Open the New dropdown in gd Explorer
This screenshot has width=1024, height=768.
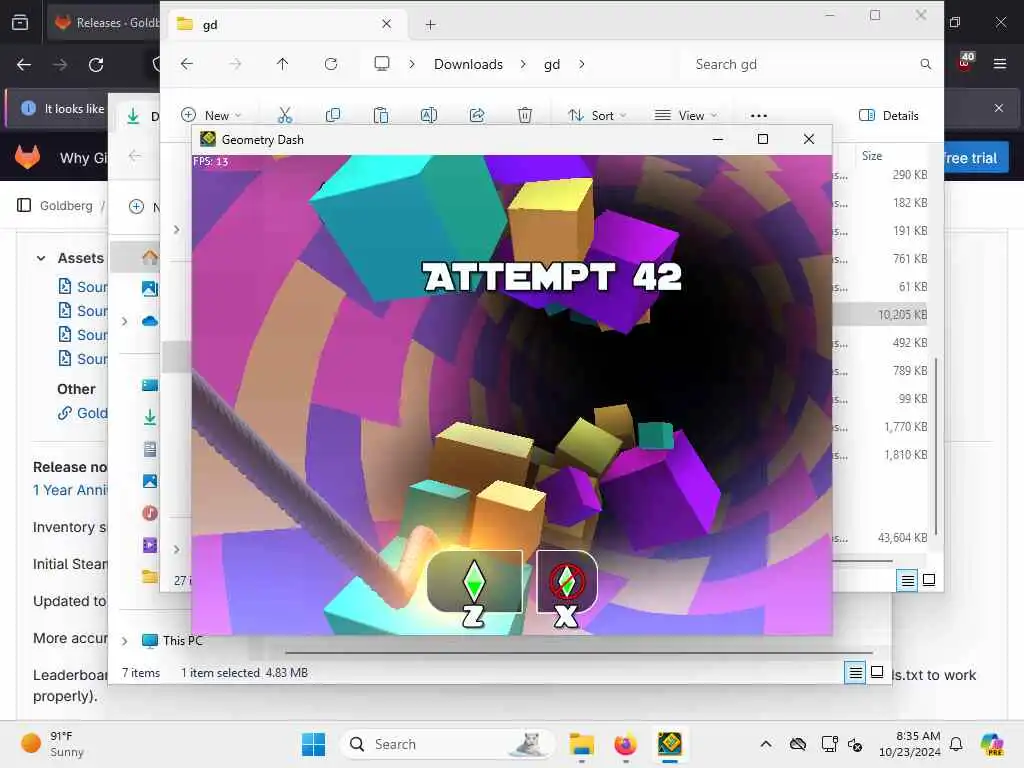212,116
